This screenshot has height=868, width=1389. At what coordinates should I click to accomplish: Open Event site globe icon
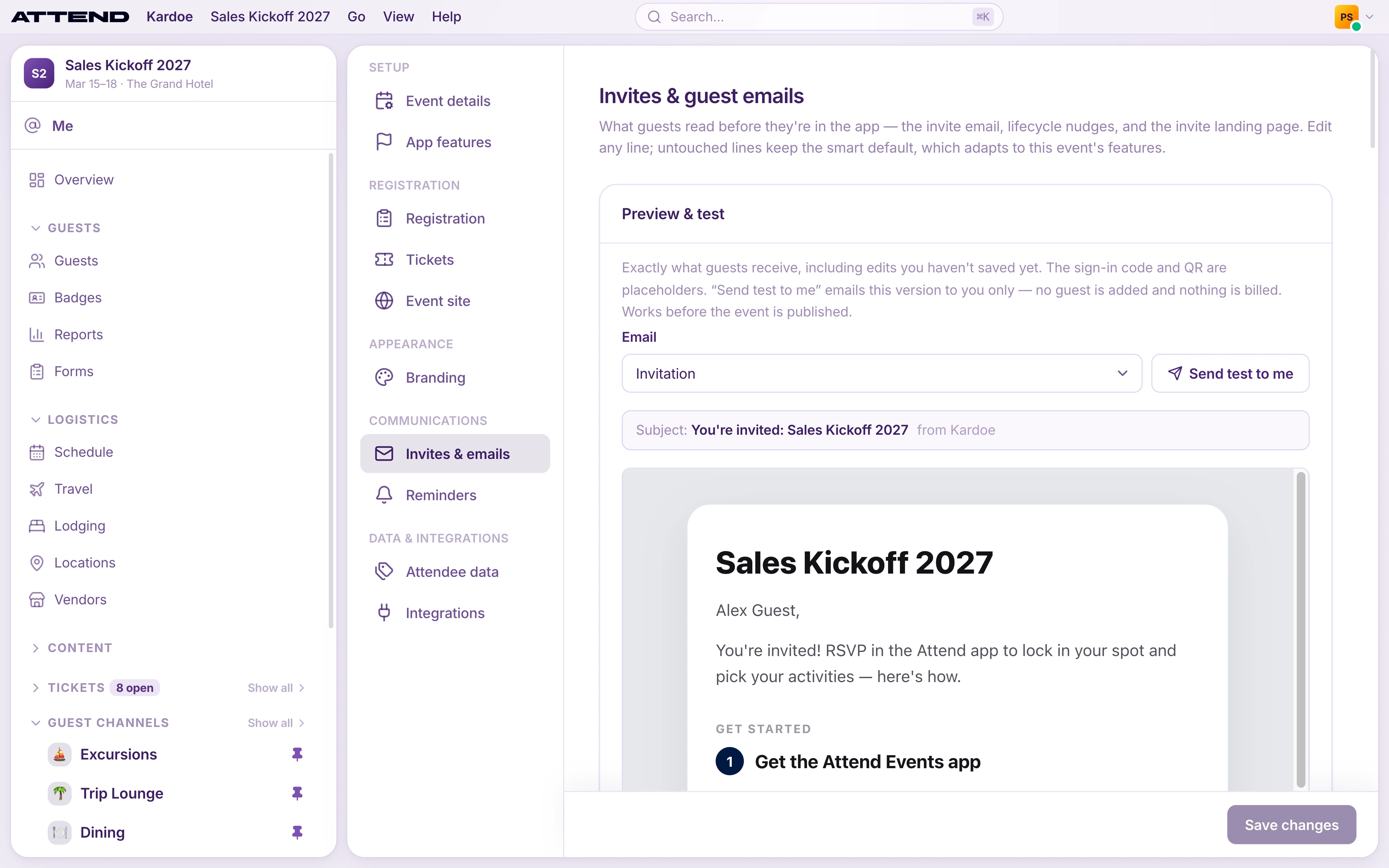384,301
